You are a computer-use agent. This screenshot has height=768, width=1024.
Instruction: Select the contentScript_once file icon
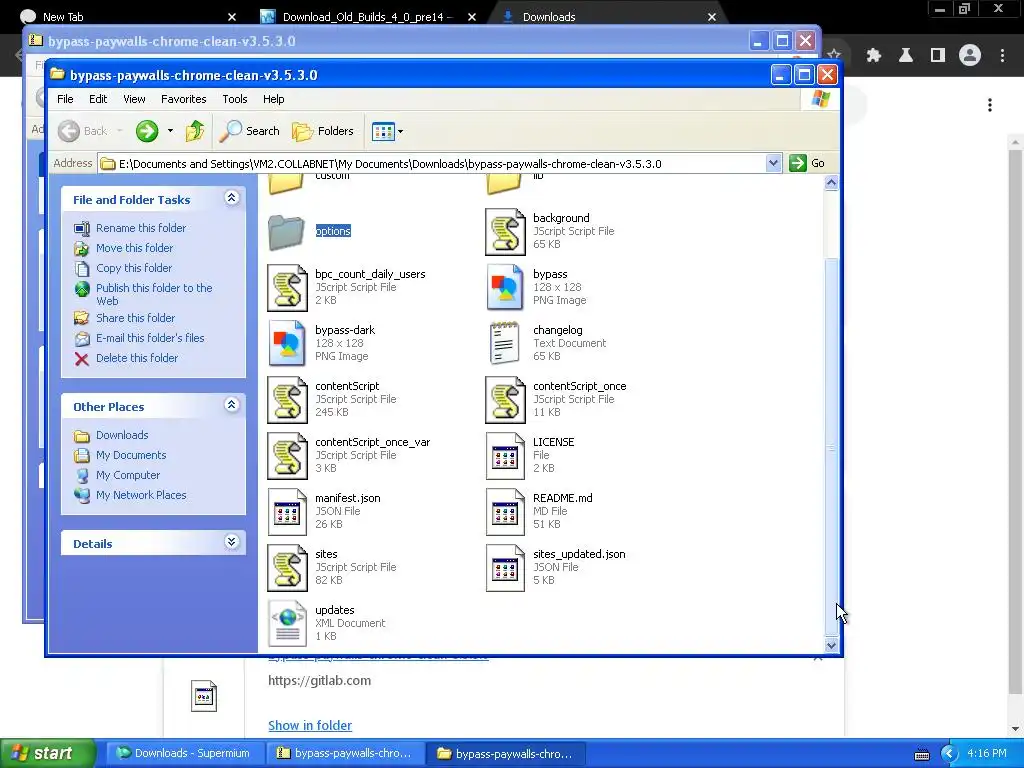[x=505, y=400]
